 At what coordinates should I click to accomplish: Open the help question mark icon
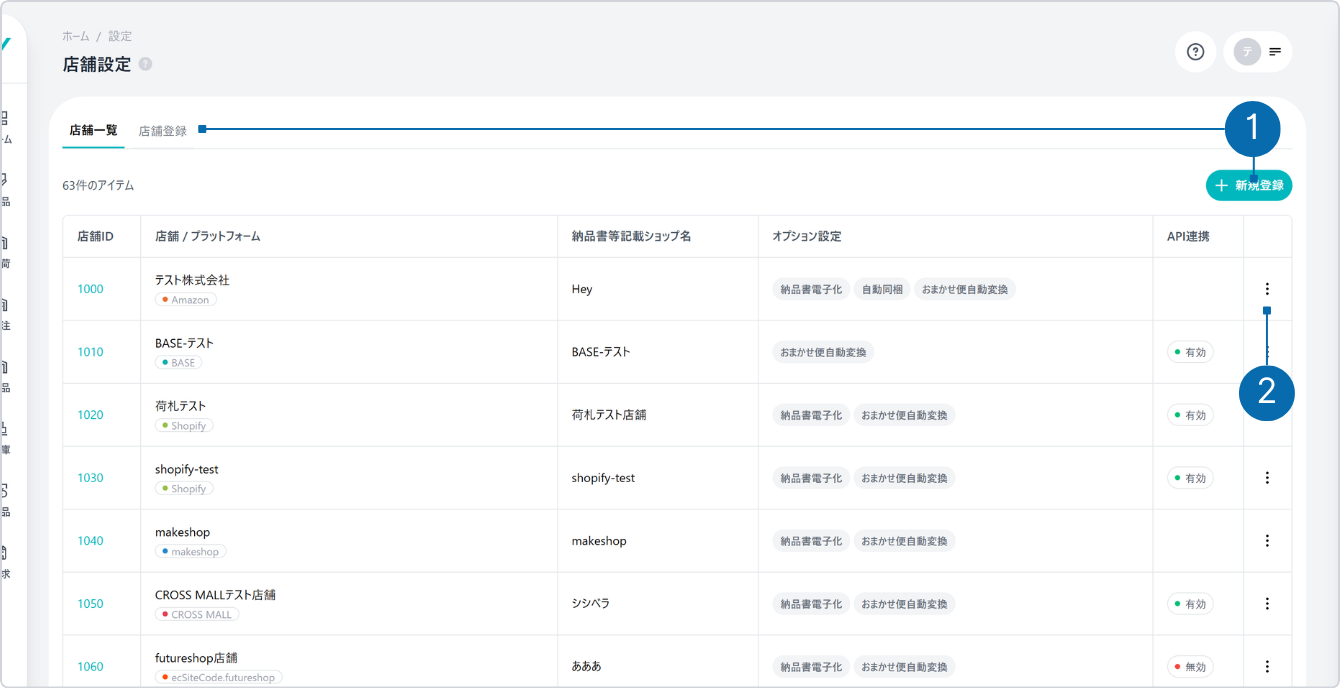pyautogui.click(x=1195, y=52)
